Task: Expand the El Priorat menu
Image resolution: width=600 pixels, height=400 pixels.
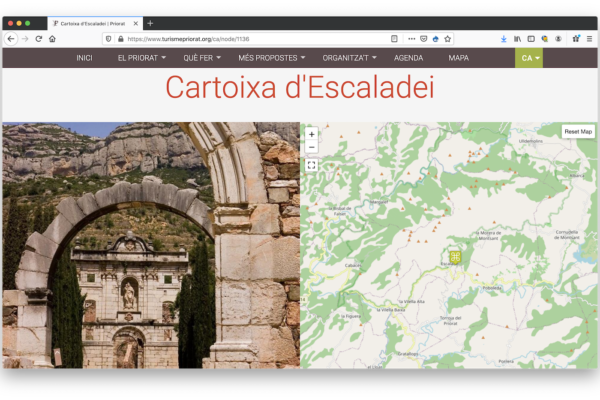Action: [x=142, y=58]
